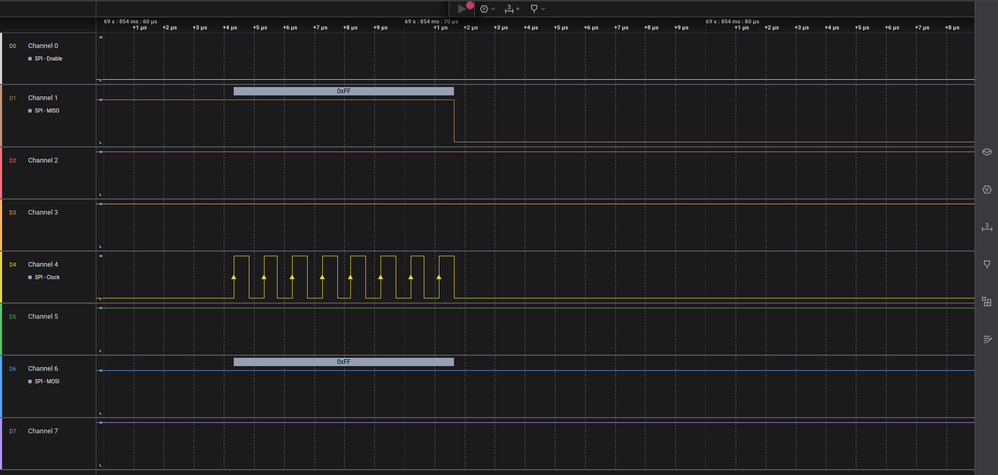Image resolution: width=998 pixels, height=475 pixels.
Task: Select the Channel 3 label
Action: pyautogui.click(x=43, y=212)
